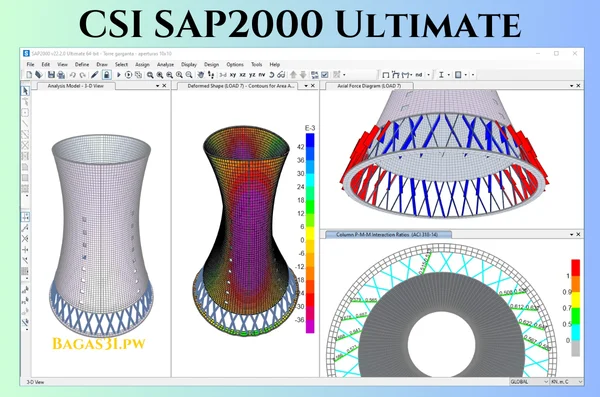Expand window list arrow of Analysis Model panel

point(158,86)
